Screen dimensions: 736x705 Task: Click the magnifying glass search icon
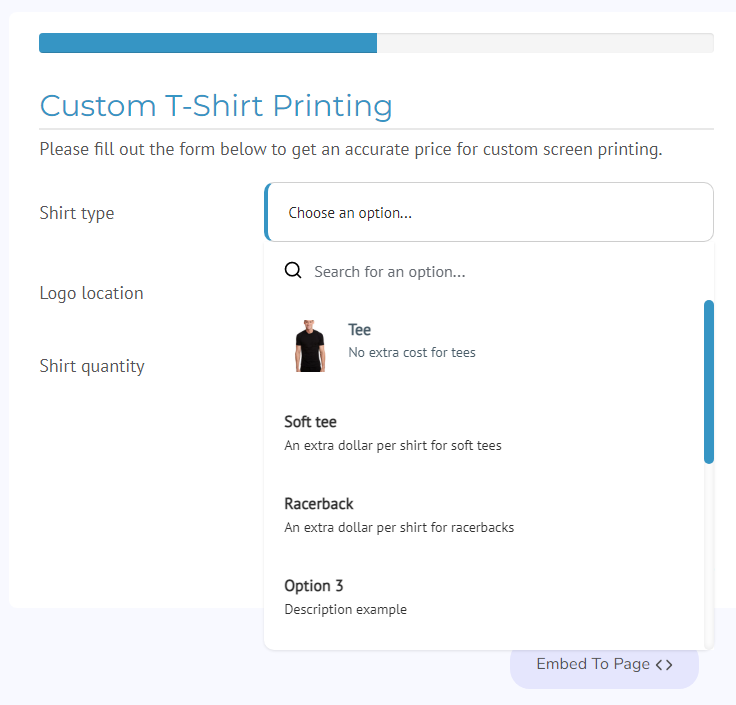(x=293, y=270)
